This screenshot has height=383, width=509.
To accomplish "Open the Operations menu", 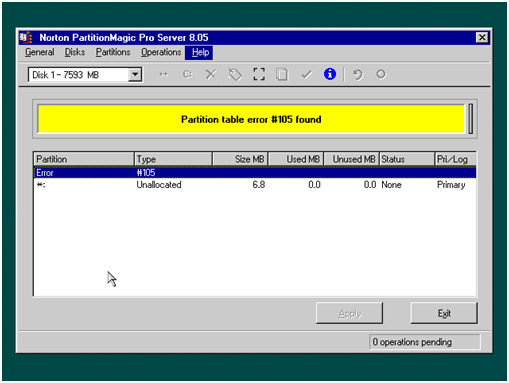I will [x=161, y=52].
